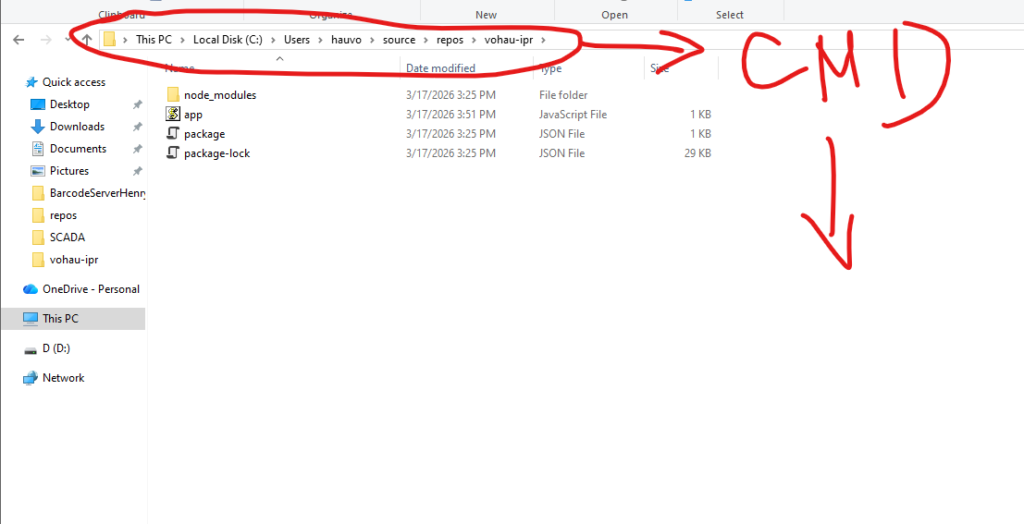Open the SCADA folder in sidebar

[67, 238]
